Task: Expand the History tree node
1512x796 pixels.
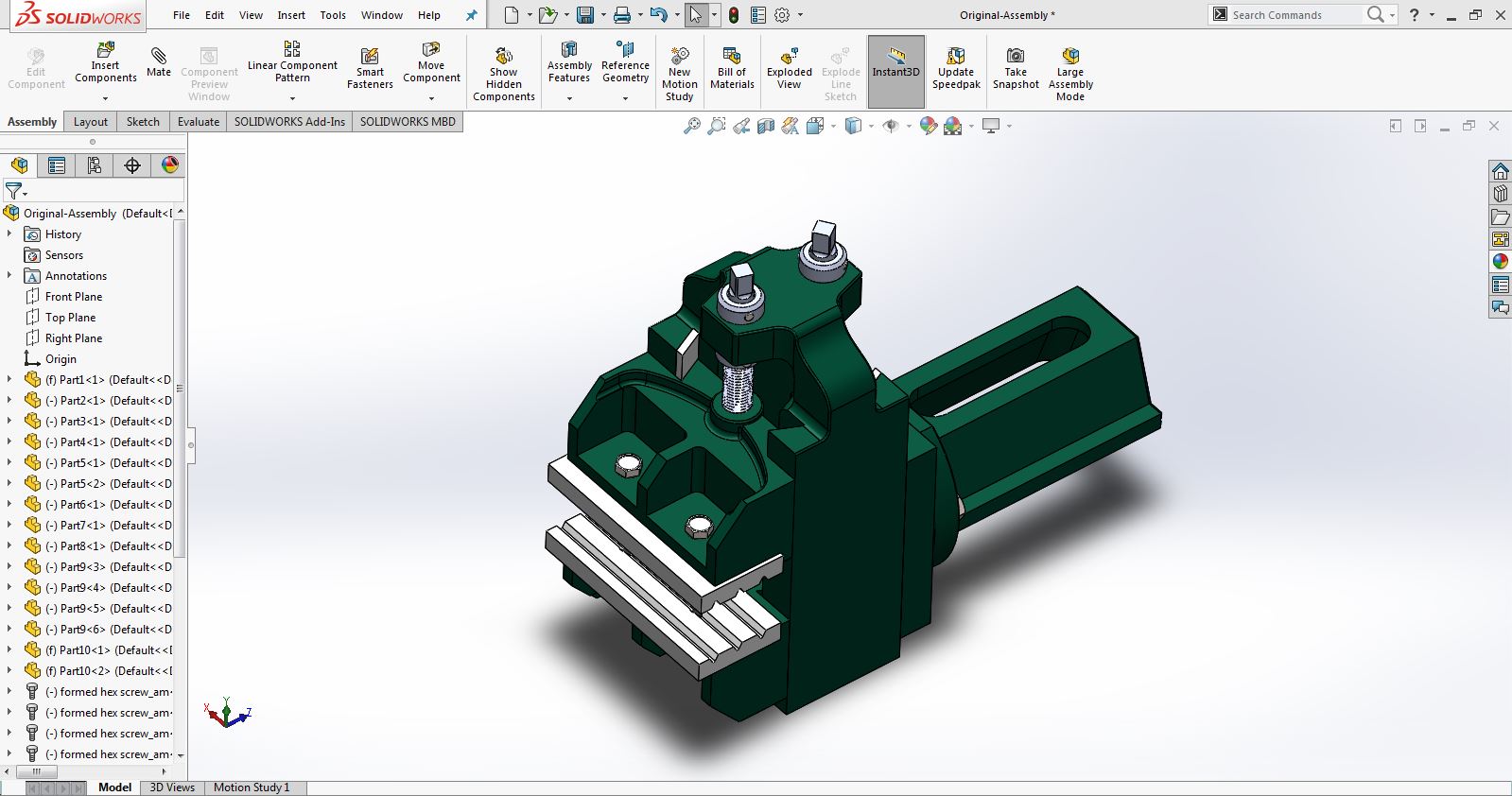Action: click(x=9, y=234)
